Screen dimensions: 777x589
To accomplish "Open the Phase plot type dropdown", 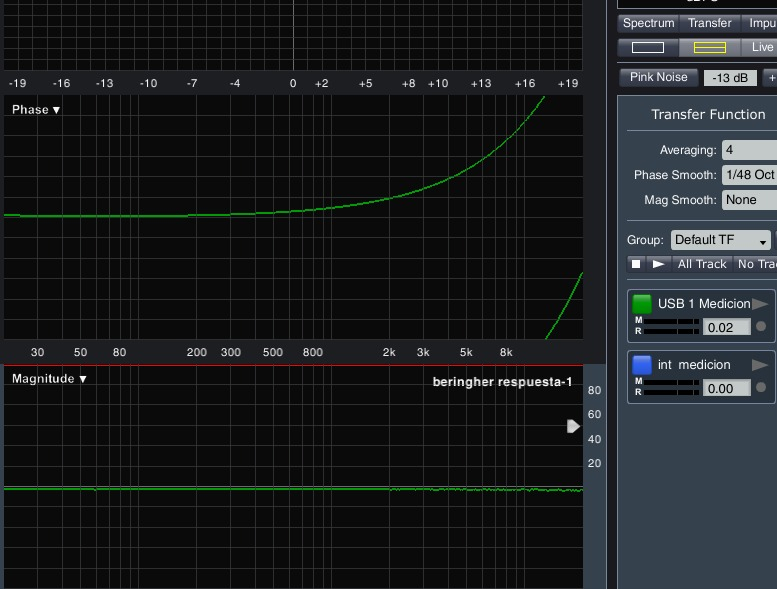I will [36, 109].
